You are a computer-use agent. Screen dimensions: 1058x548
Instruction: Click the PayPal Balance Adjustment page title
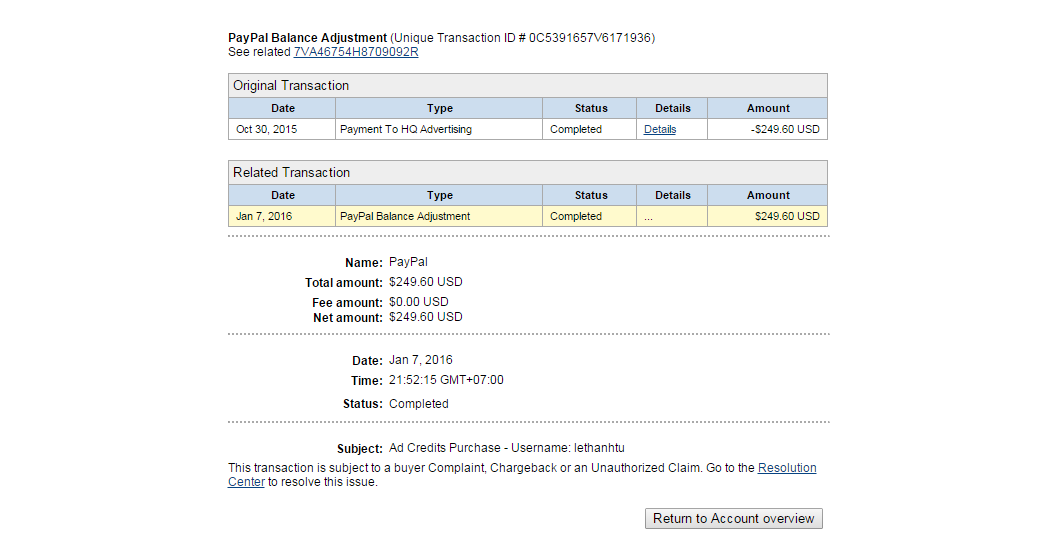click(308, 38)
